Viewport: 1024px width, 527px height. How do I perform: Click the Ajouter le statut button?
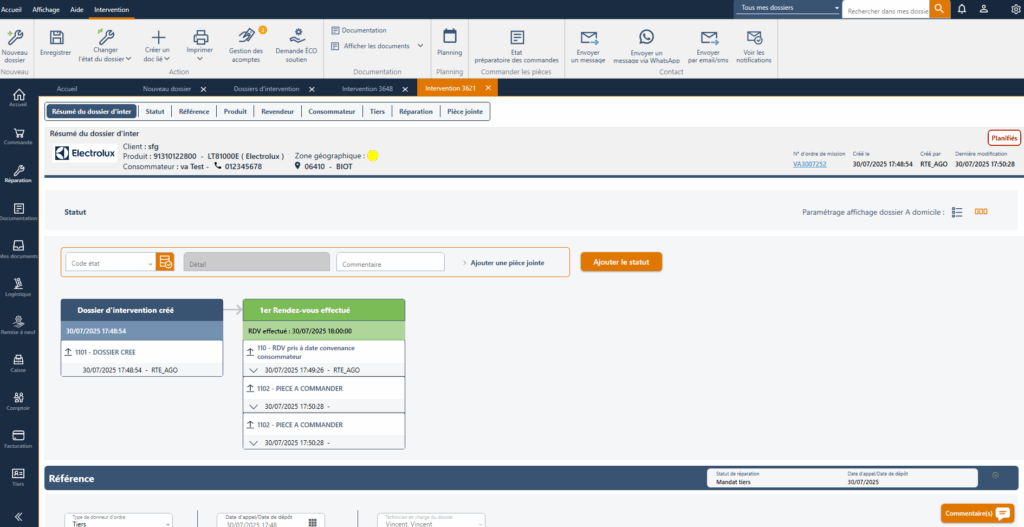pyautogui.click(x=621, y=262)
